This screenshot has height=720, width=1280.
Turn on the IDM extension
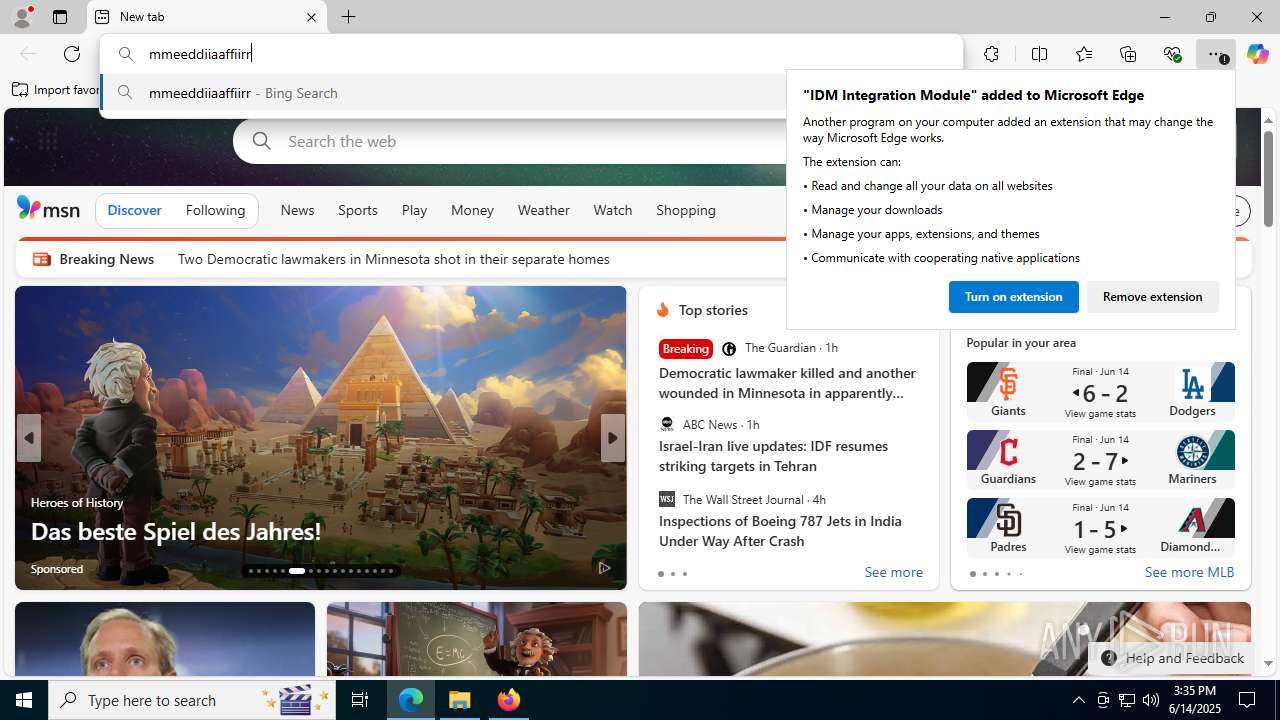pos(1013,297)
